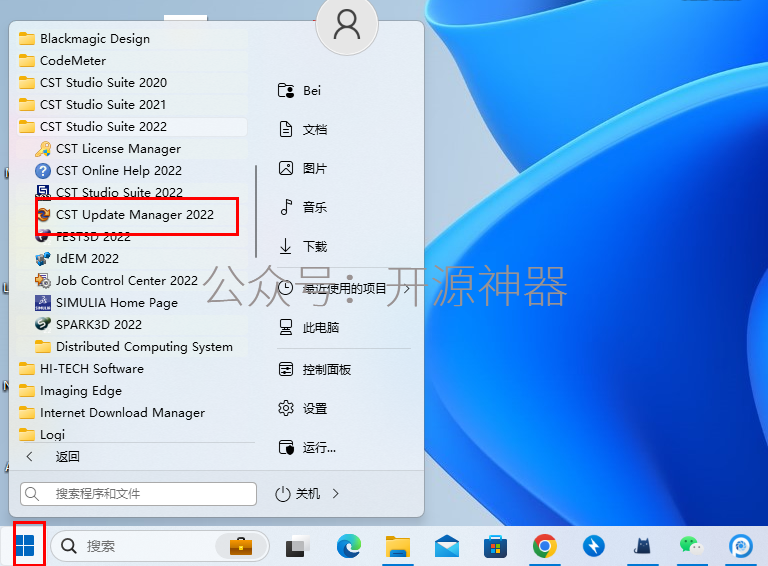Open 设置 settings
Image resolution: width=768 pixels, height=566 pixels.
point(302,408)
